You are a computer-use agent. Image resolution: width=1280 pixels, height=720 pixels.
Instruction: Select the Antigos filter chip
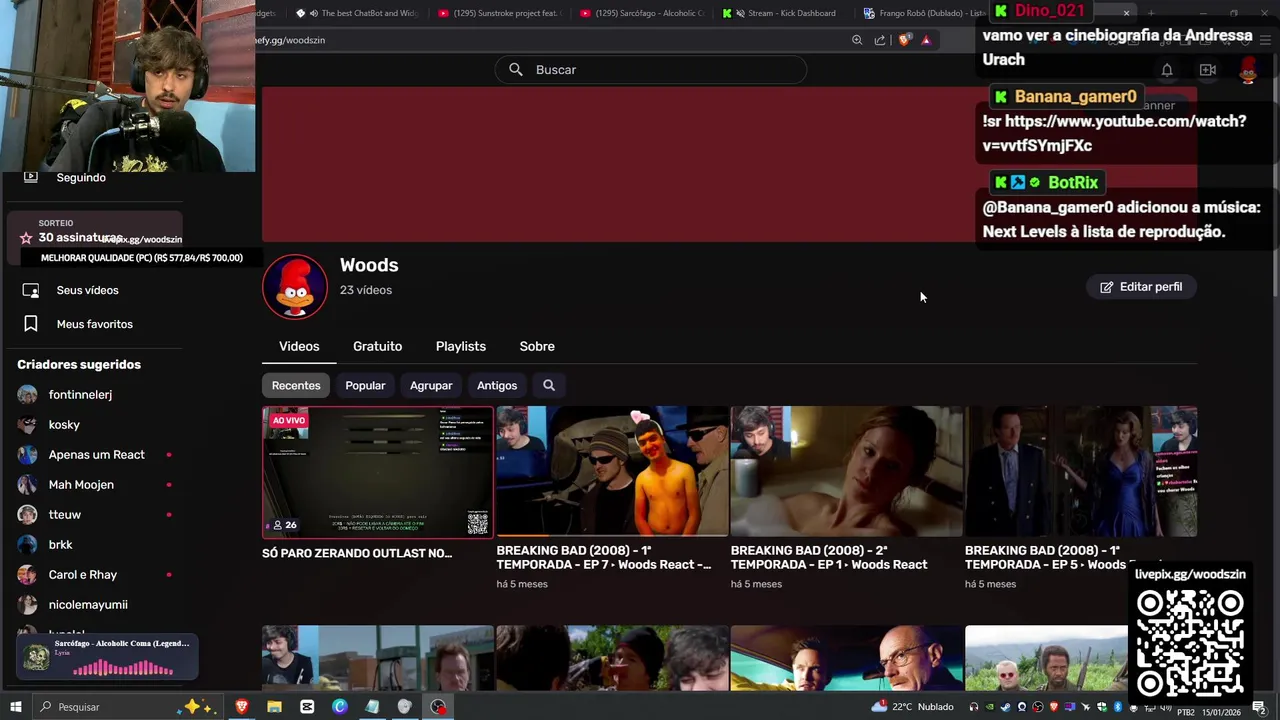497,385
